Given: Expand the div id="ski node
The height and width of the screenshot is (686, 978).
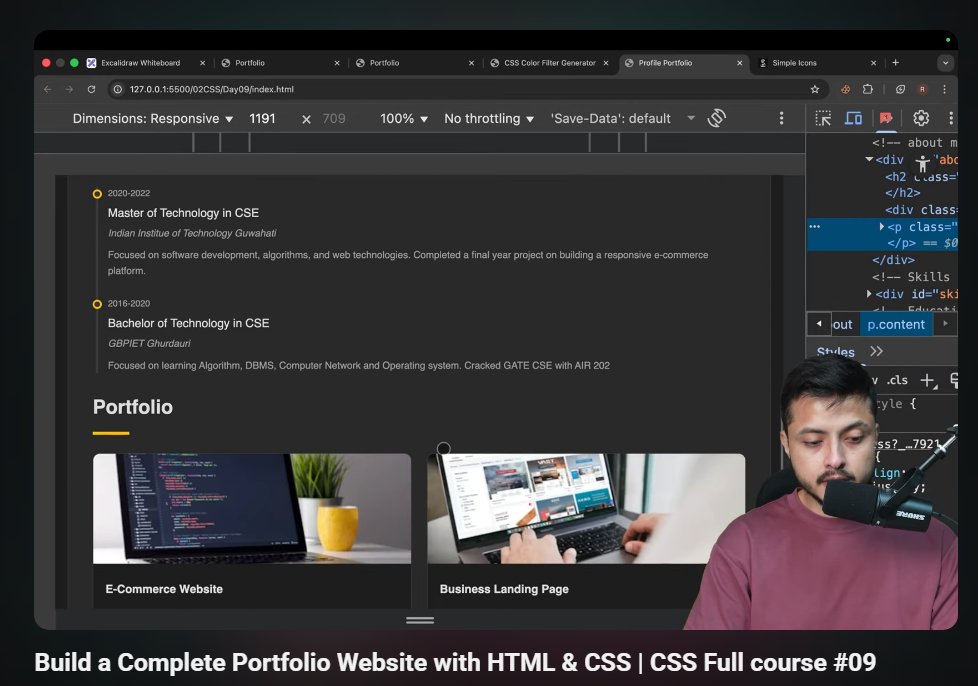Looking at the screenshot, I should coord(869,293).
